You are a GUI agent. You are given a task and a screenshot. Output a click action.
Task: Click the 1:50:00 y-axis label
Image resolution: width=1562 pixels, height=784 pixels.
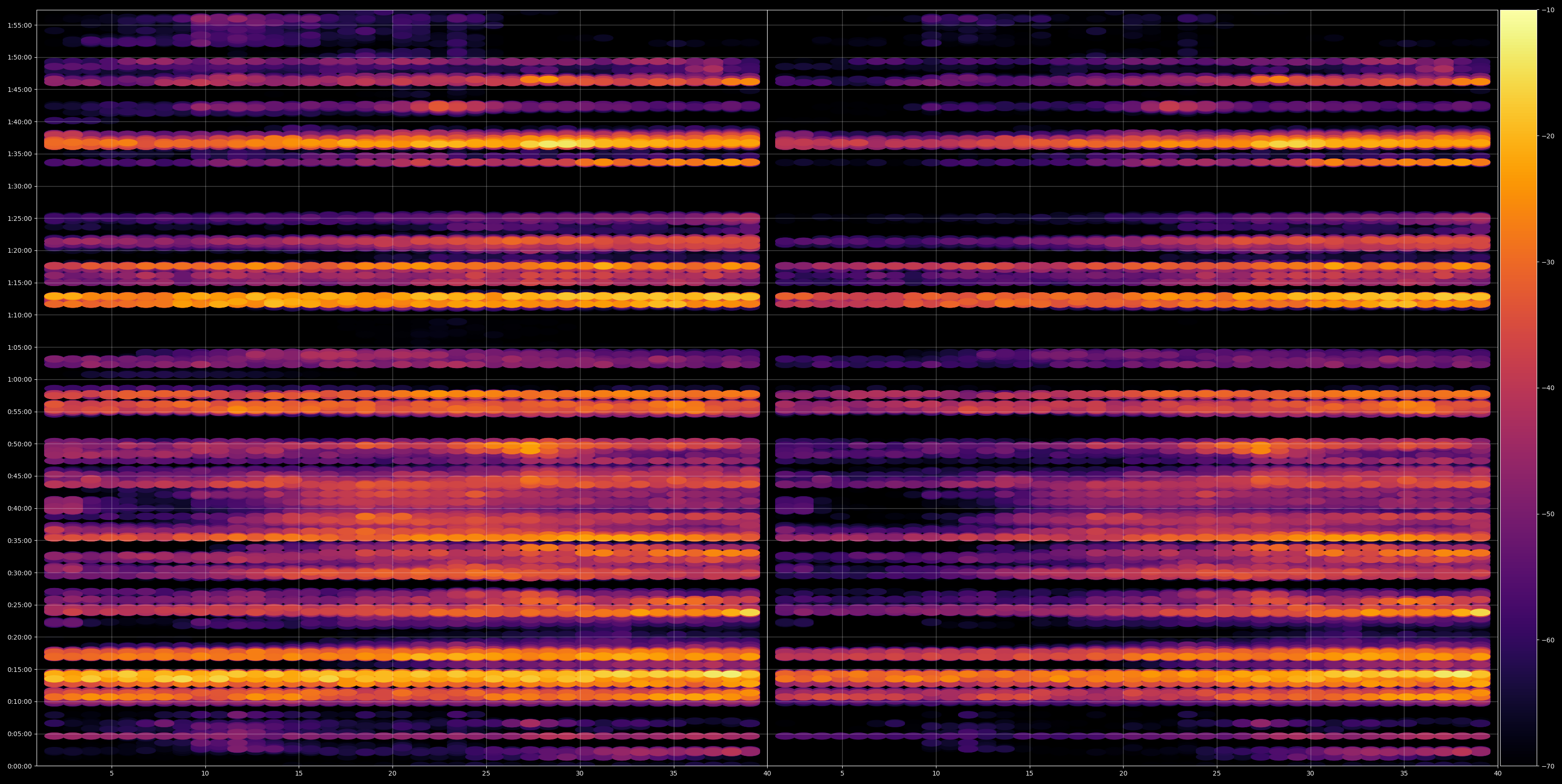tap(19, 58)
